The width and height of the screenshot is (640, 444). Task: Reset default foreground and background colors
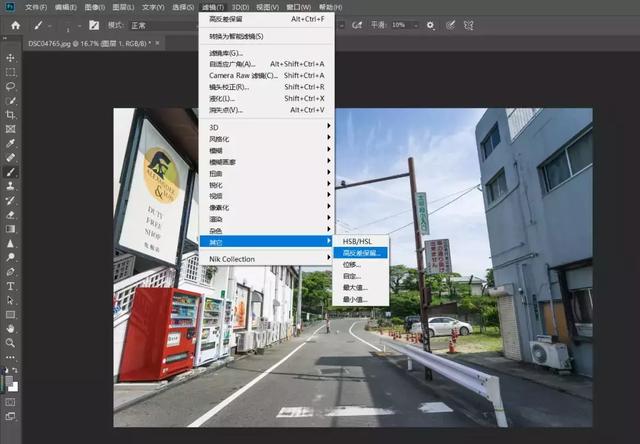point(6,370)
